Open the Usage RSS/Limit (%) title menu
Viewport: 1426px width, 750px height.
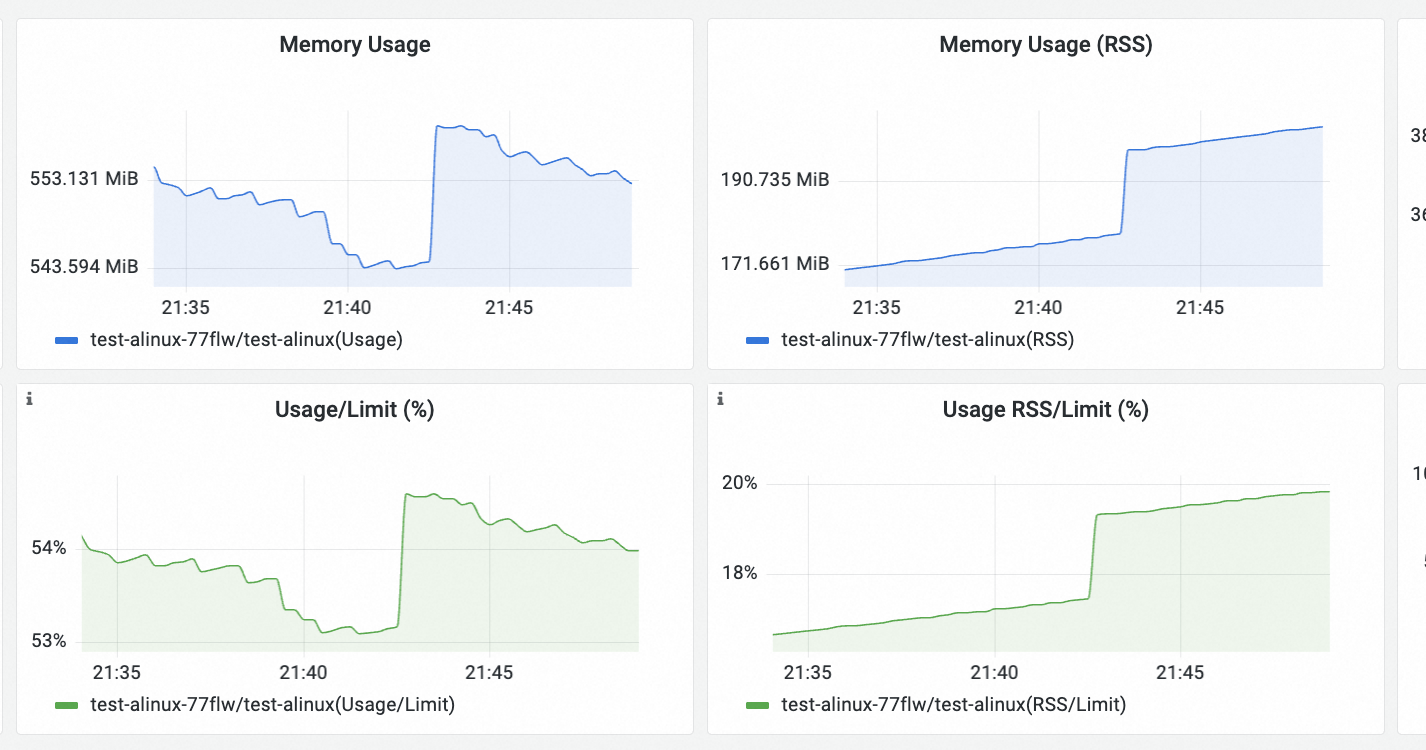click(x=1046, y=410)
